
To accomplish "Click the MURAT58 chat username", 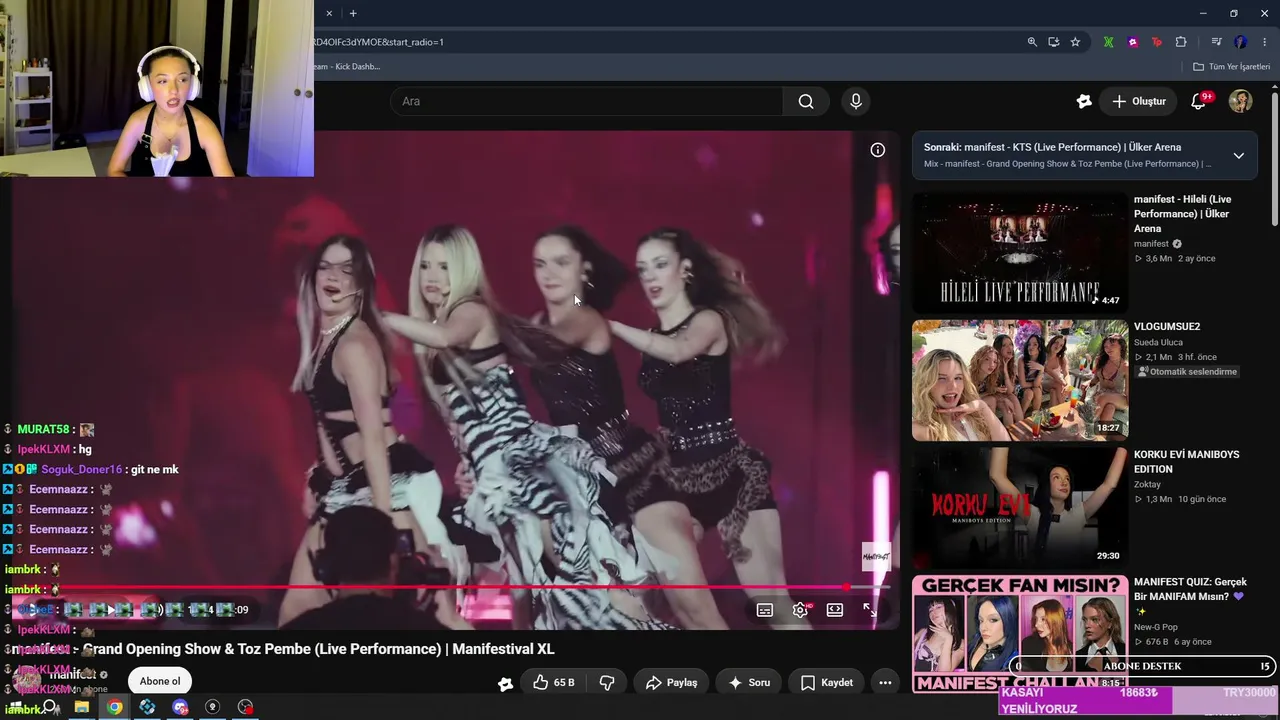I will (x=43, y=430).
